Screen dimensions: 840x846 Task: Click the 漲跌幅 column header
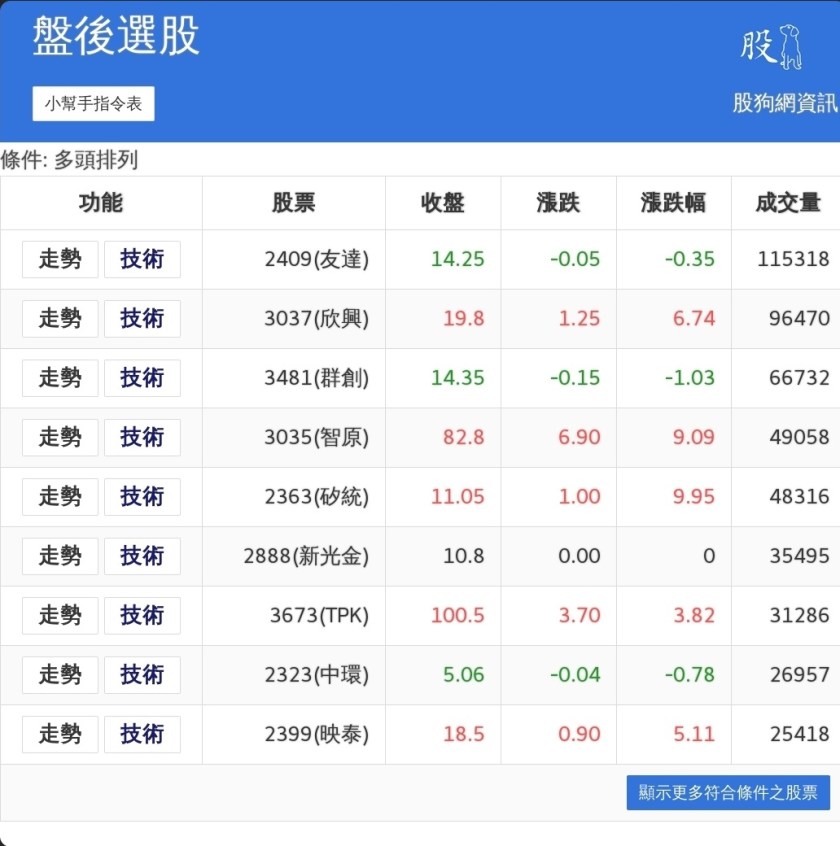[x=673, y=203]
